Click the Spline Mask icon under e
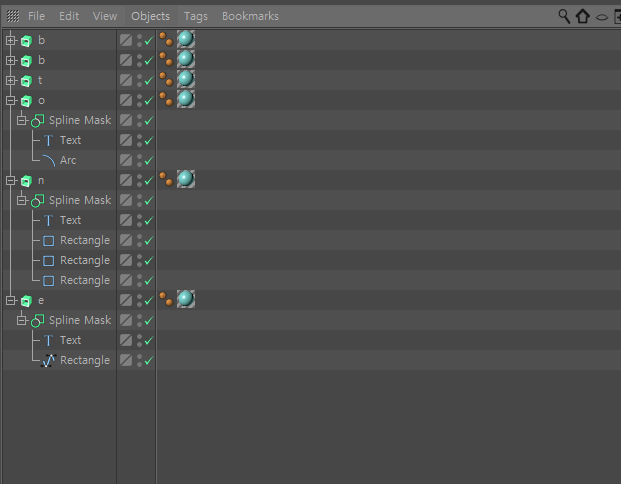This screenshot has height=484, width=621. click(x=38, y=320)
